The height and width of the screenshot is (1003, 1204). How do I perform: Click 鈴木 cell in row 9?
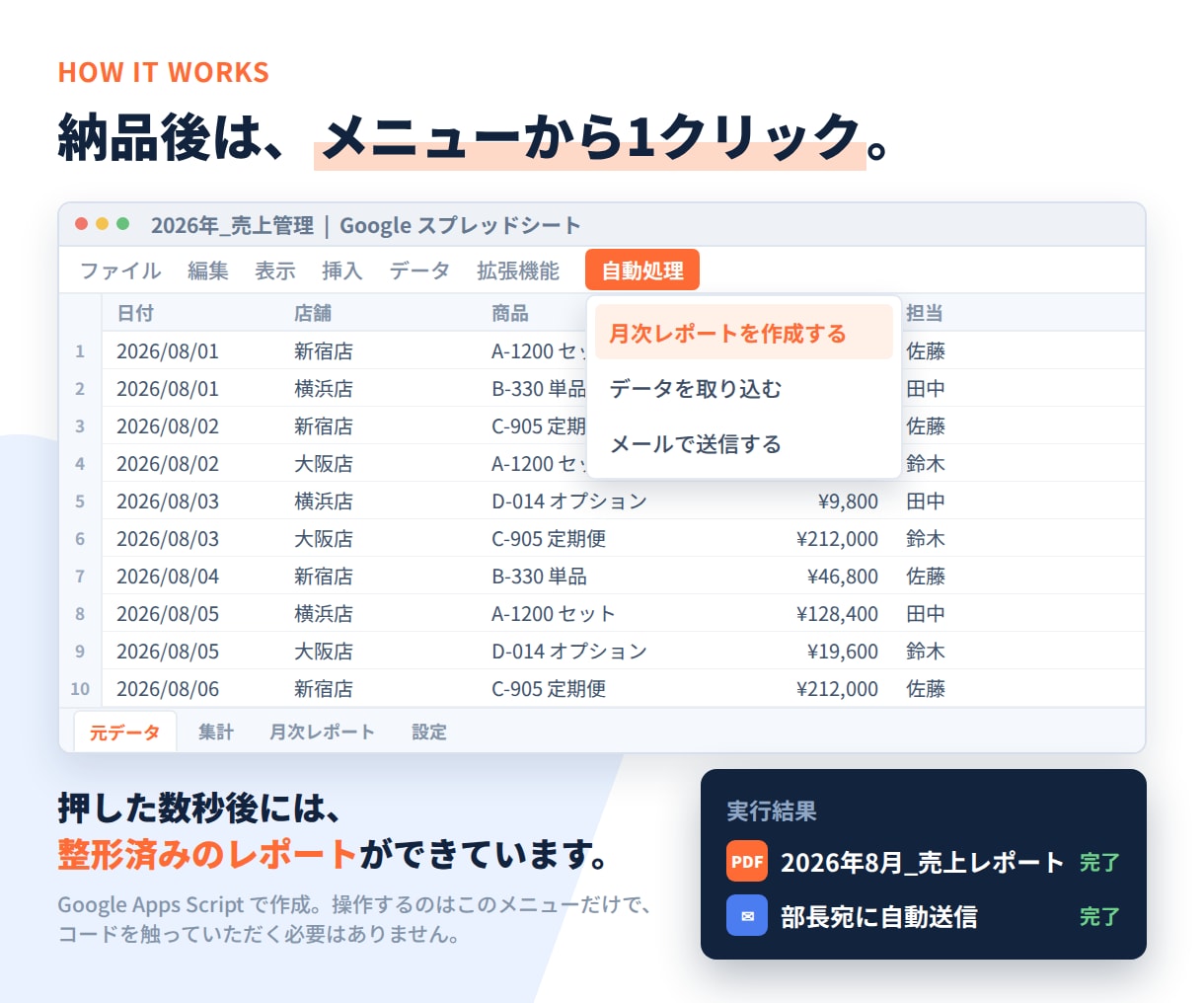[926, 651]
